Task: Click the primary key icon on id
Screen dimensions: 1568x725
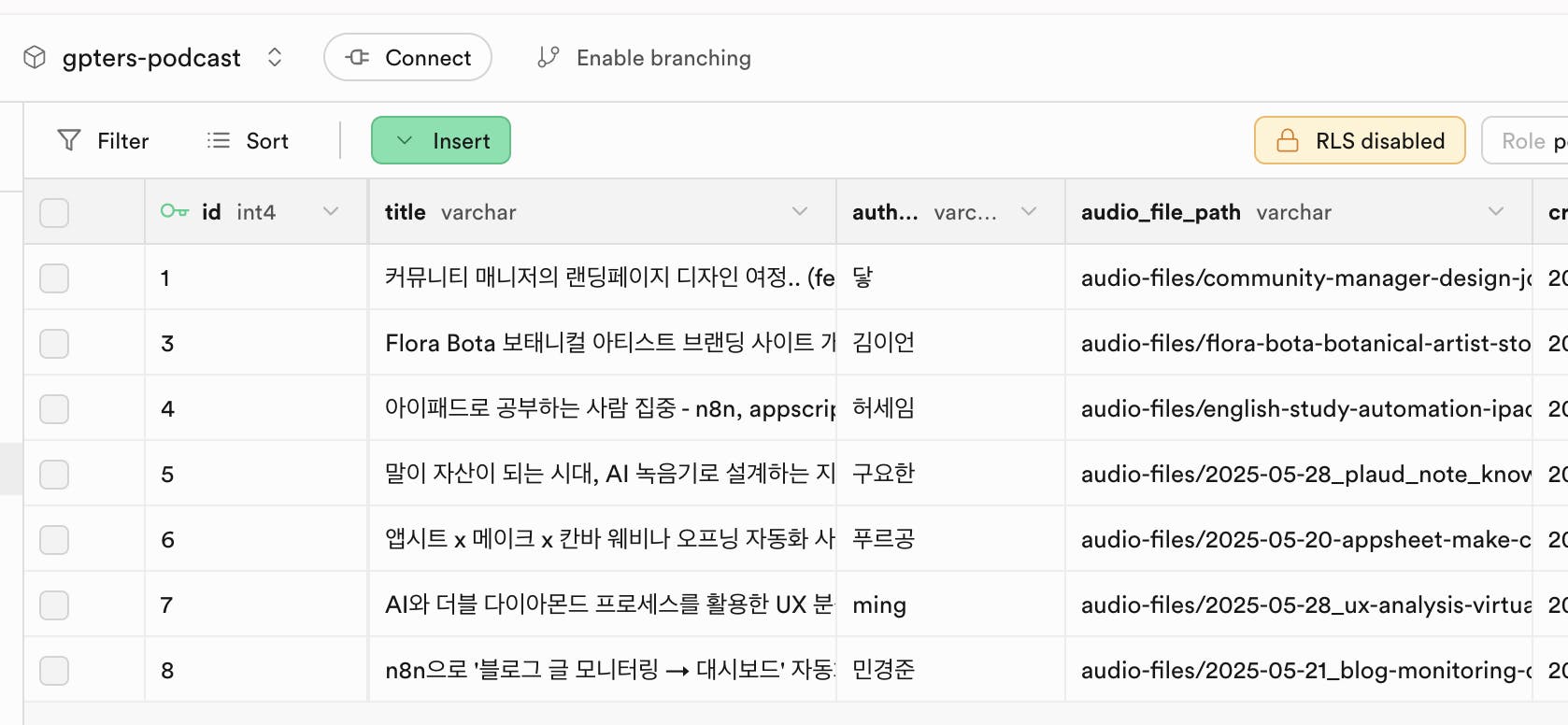Action: (x=174, y=212)
